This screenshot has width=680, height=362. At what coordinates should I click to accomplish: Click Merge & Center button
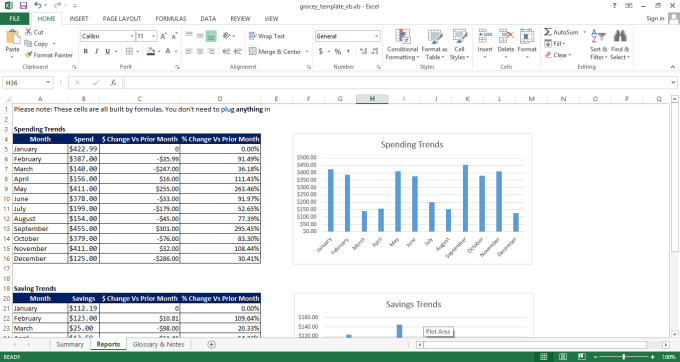[275, 52]
